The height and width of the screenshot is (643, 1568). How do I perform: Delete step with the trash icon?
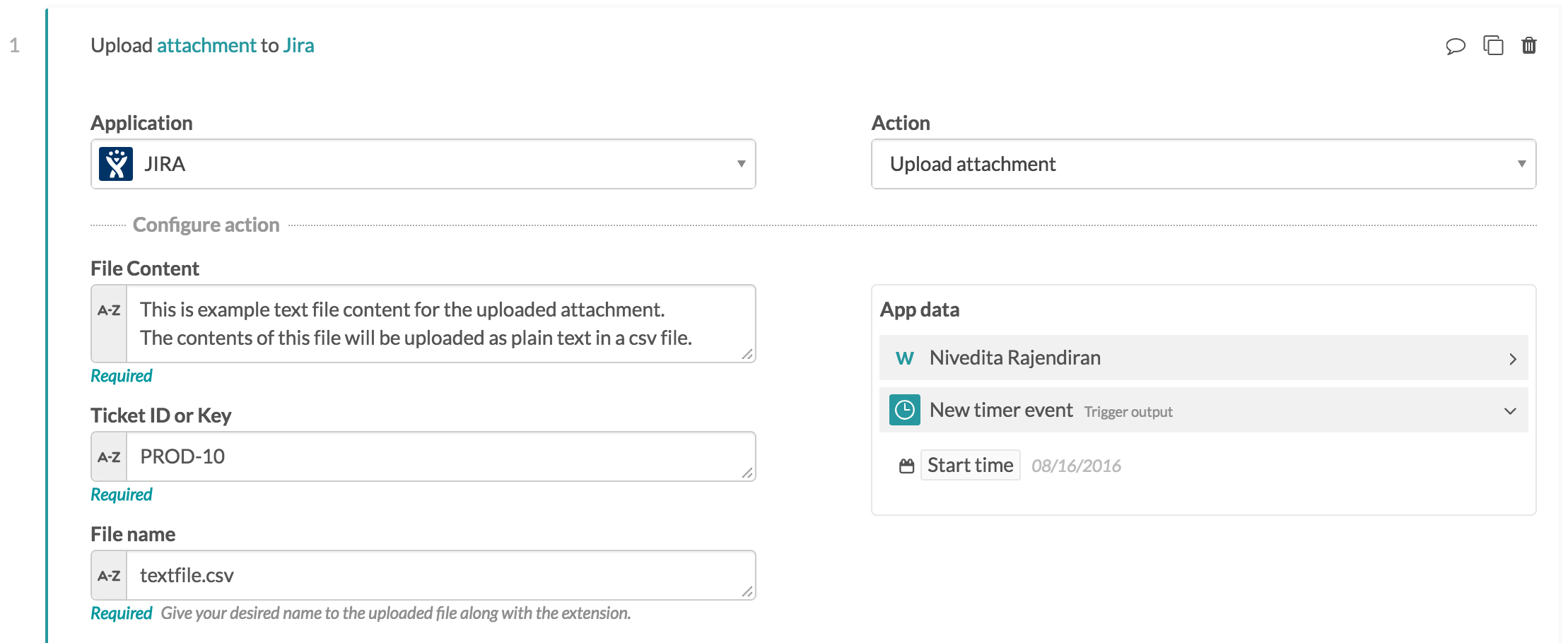click(x=1528, y=45)
